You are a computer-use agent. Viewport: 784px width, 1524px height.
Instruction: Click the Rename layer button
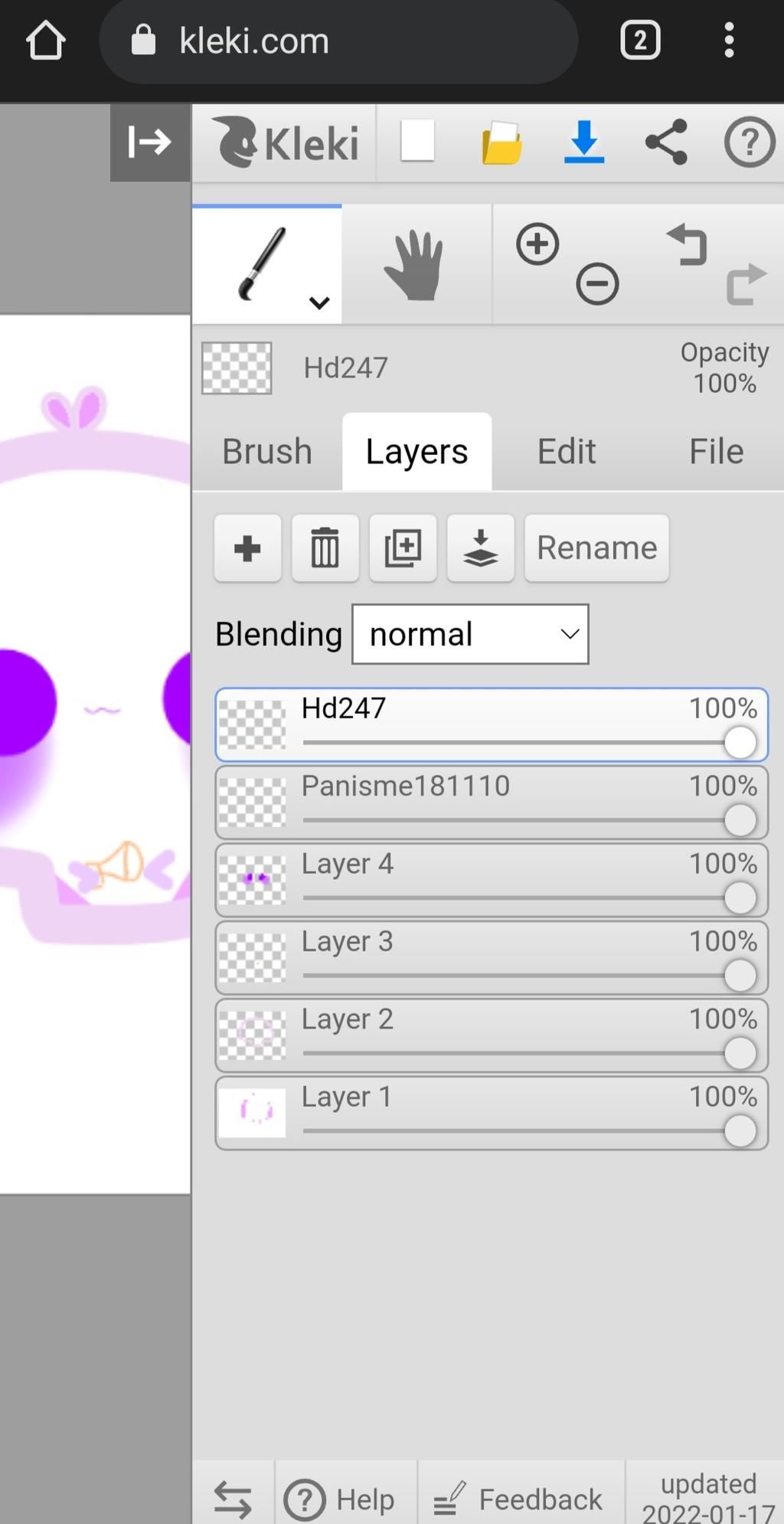click(596, 548)
